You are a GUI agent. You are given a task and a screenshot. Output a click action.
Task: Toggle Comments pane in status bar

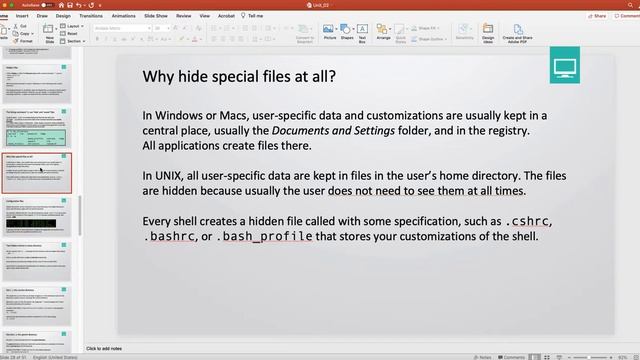[x=511, y=357]
